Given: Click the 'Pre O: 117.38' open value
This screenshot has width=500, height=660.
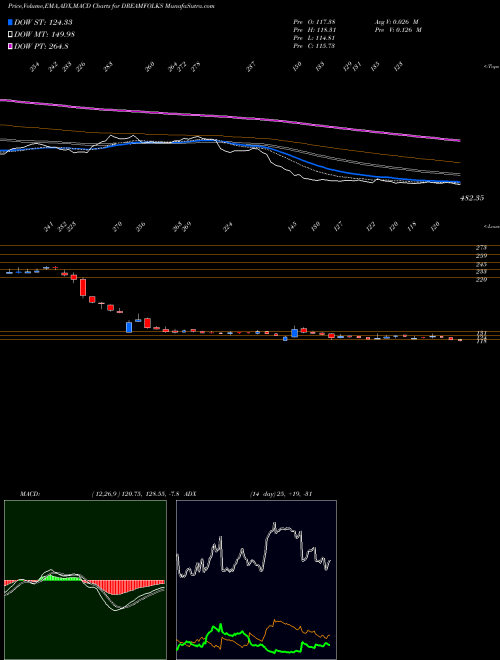Looking at the screenshot, I should click(314, 22).
